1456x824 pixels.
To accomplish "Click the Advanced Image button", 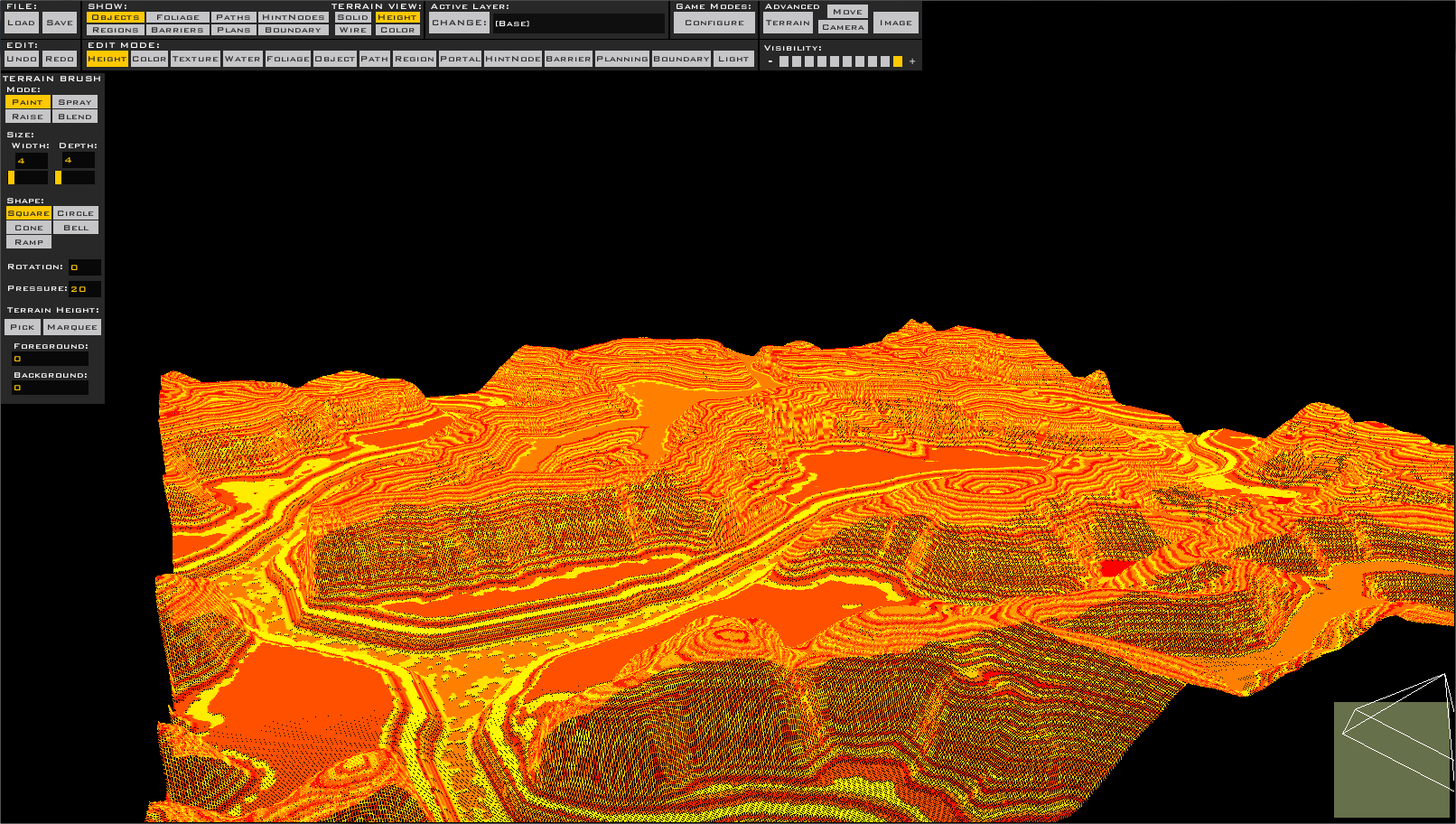I will (896, 23).
